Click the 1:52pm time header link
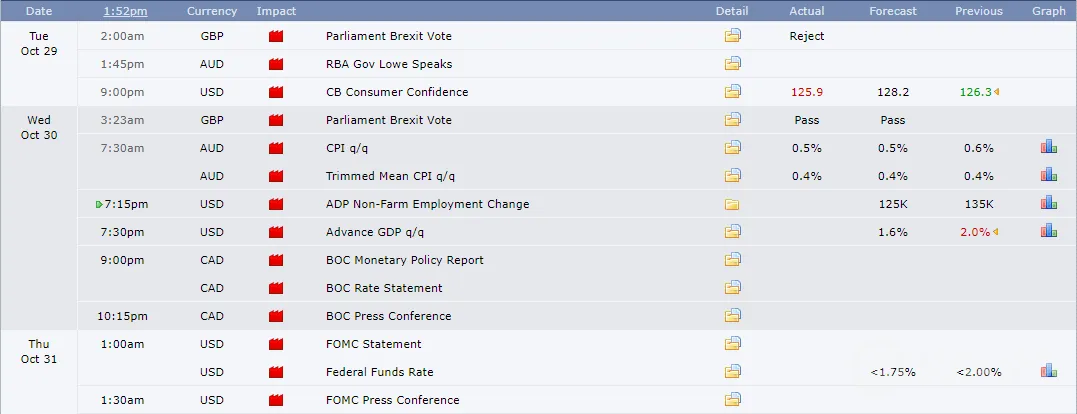 pyautogui.click(x=124, y=11)
